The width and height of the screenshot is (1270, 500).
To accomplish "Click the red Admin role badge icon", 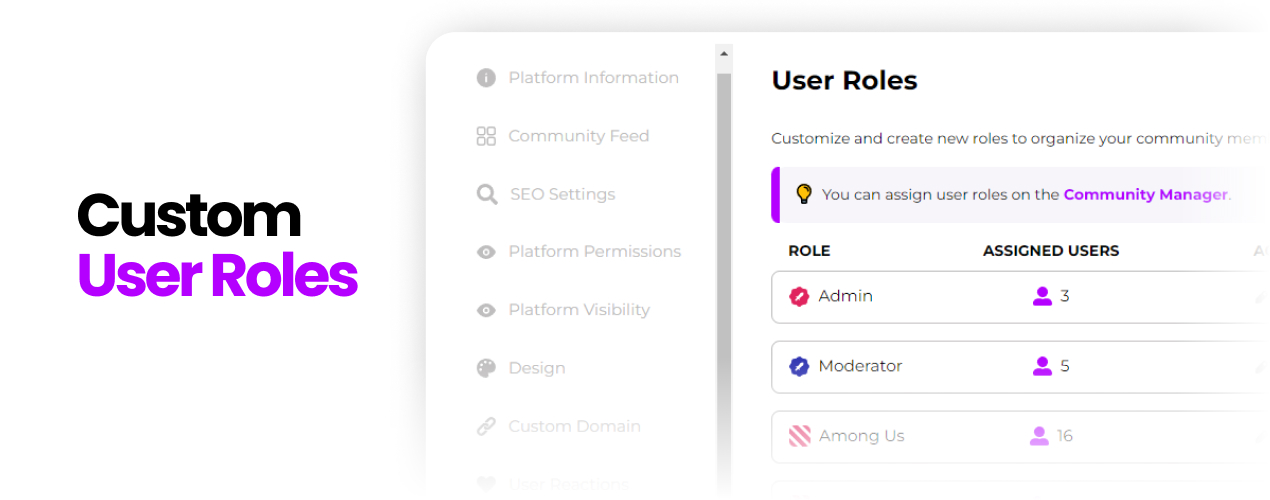I will point(799,296).
